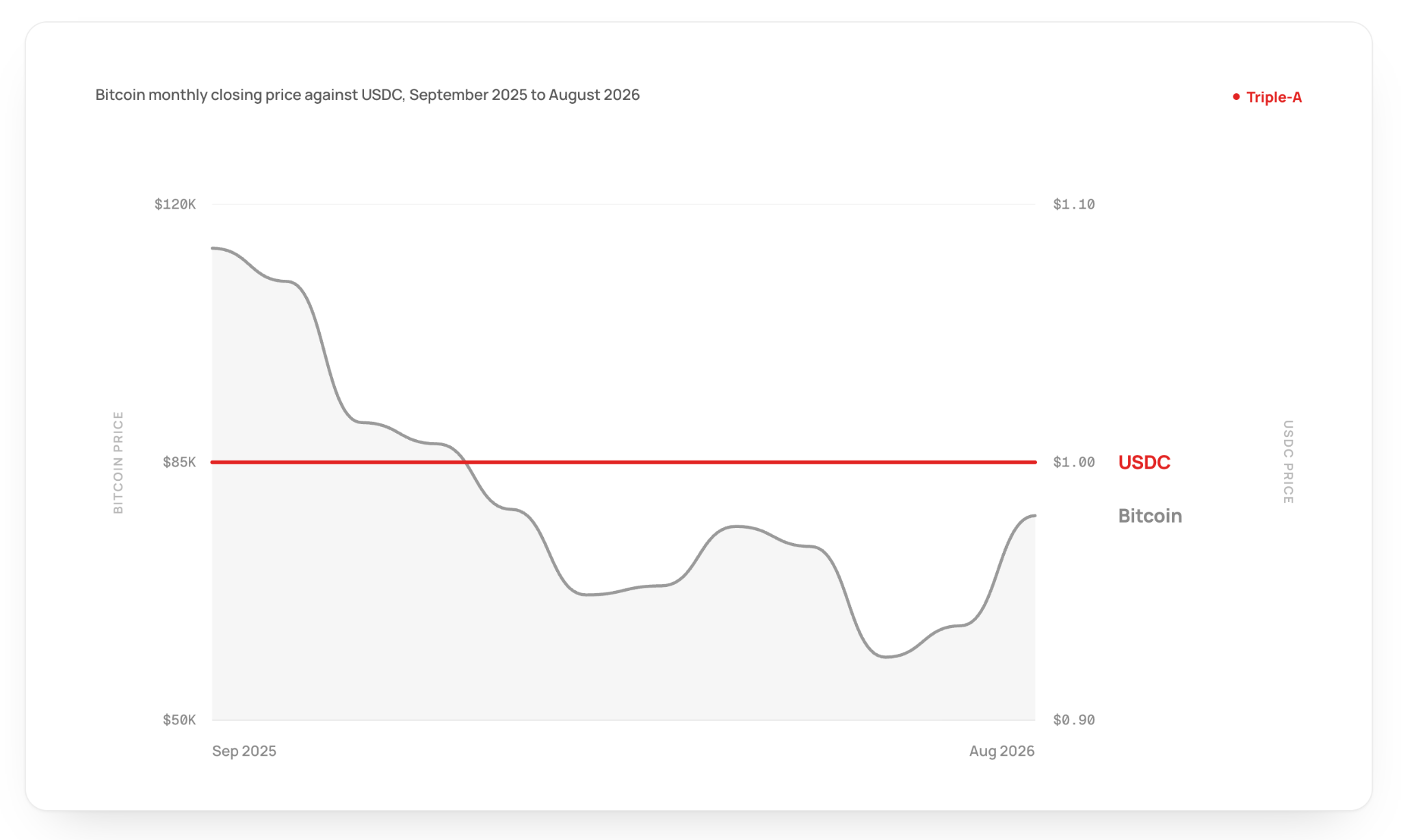
Task: Click the Bitcoin line's starting point at Sep 2025
Action: coord(213,248)
